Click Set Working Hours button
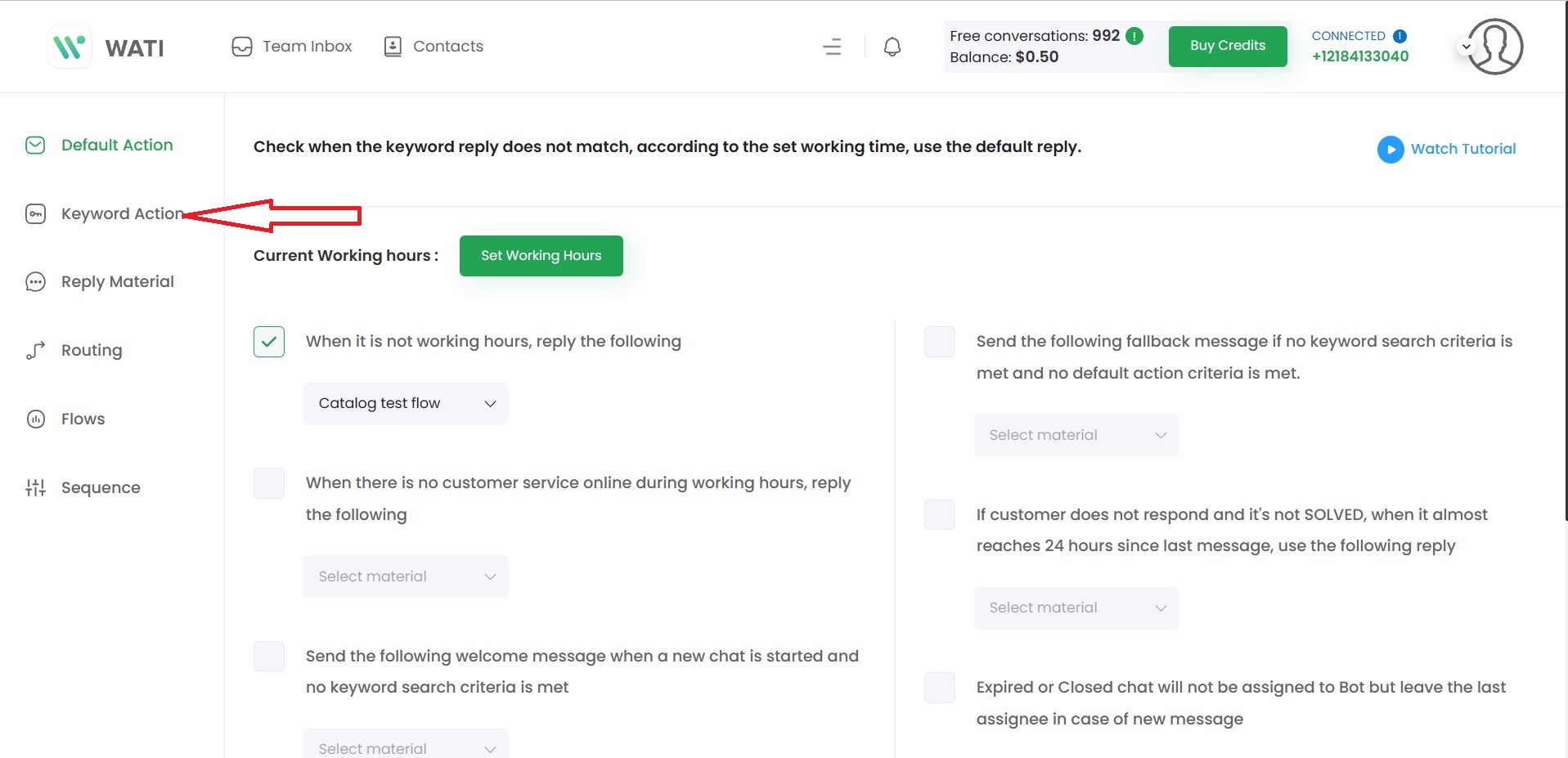The height and width of the screenshot is (758, 1568). pyautogui.click(x=541, y=256)
